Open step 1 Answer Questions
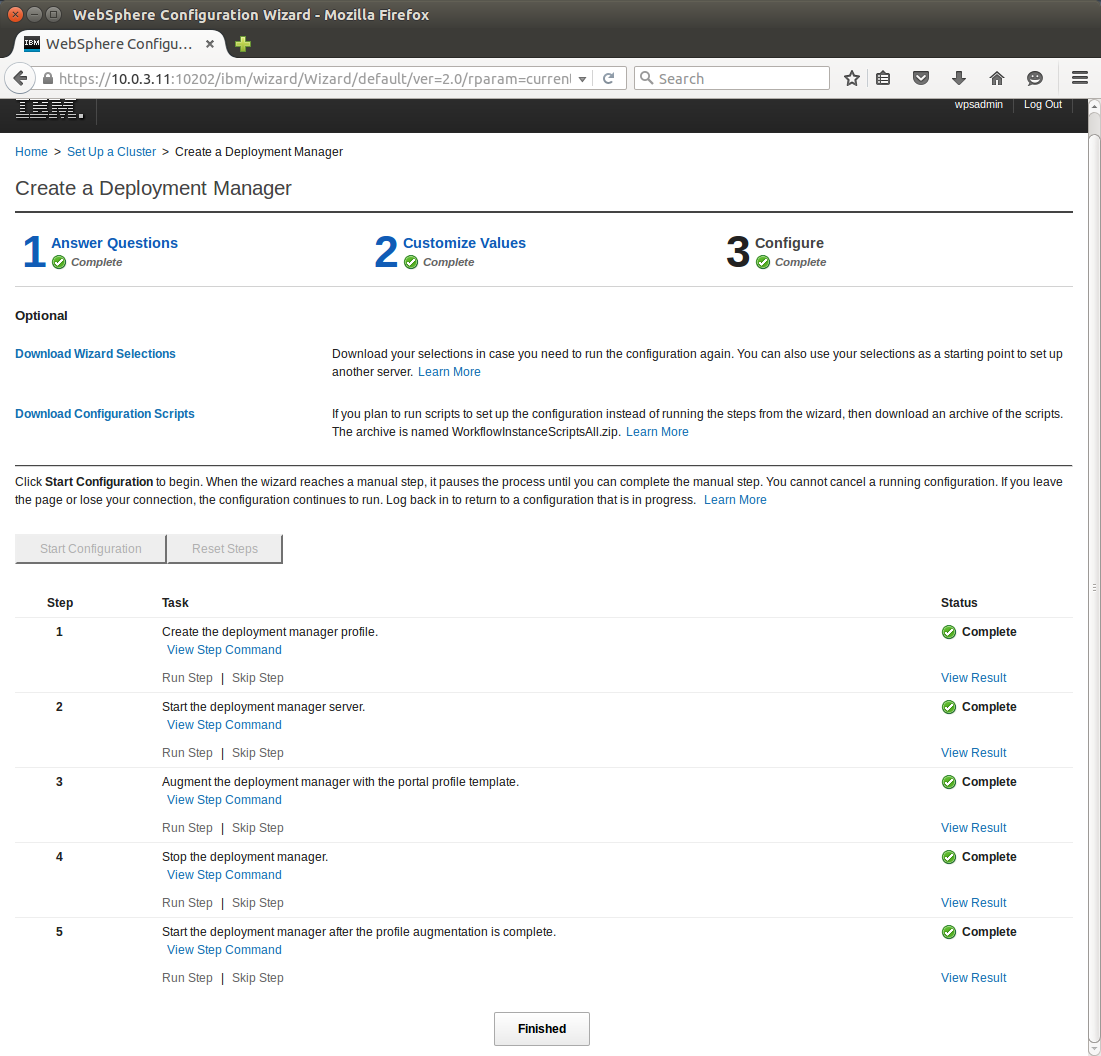The image size is (1101, 1056). pyautogui.click(x=114, y=243)
